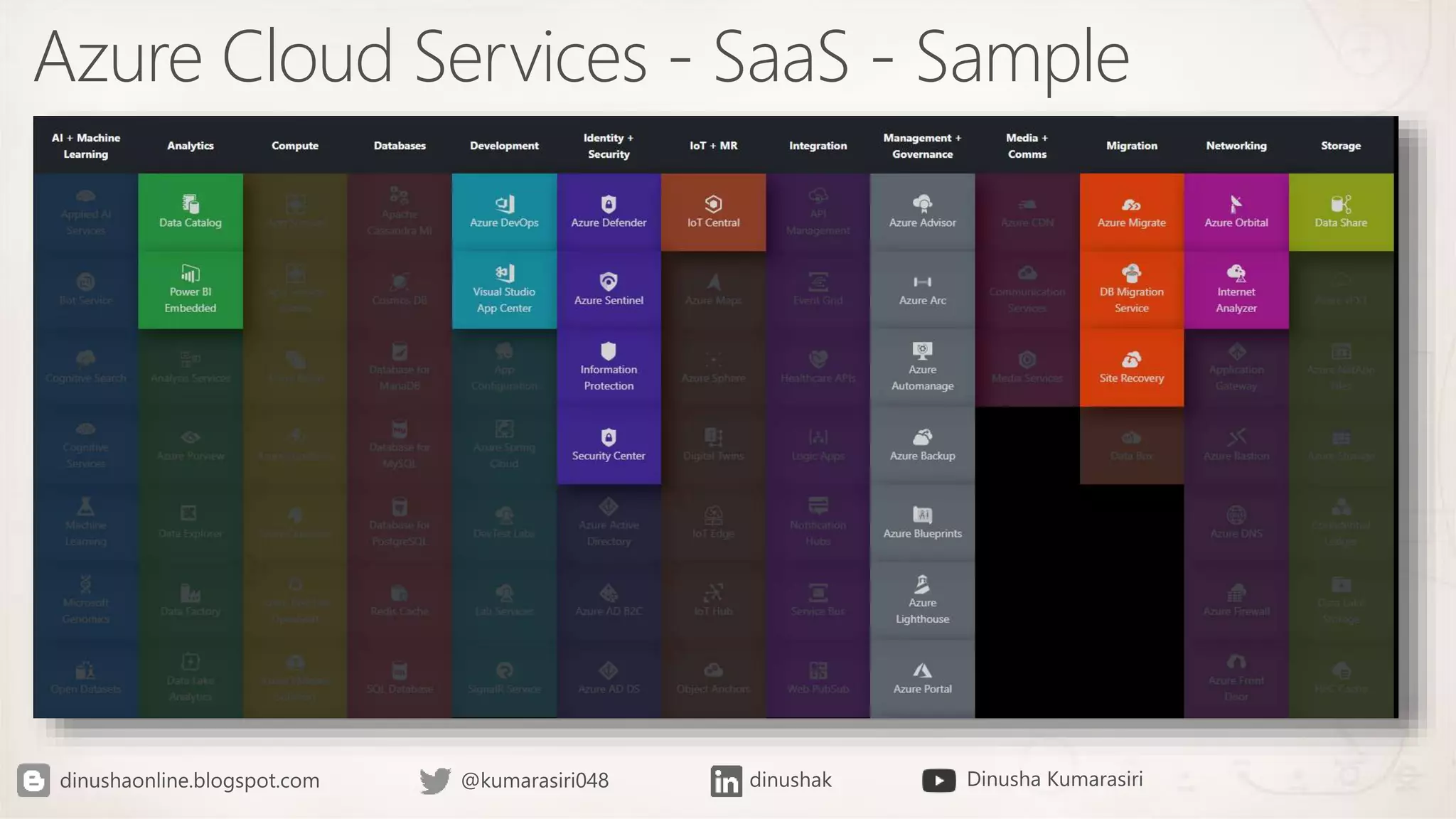Click the dimmed SQL Database tile
This screenshot has height=819, width=1456.
click(x=400, y=678)
